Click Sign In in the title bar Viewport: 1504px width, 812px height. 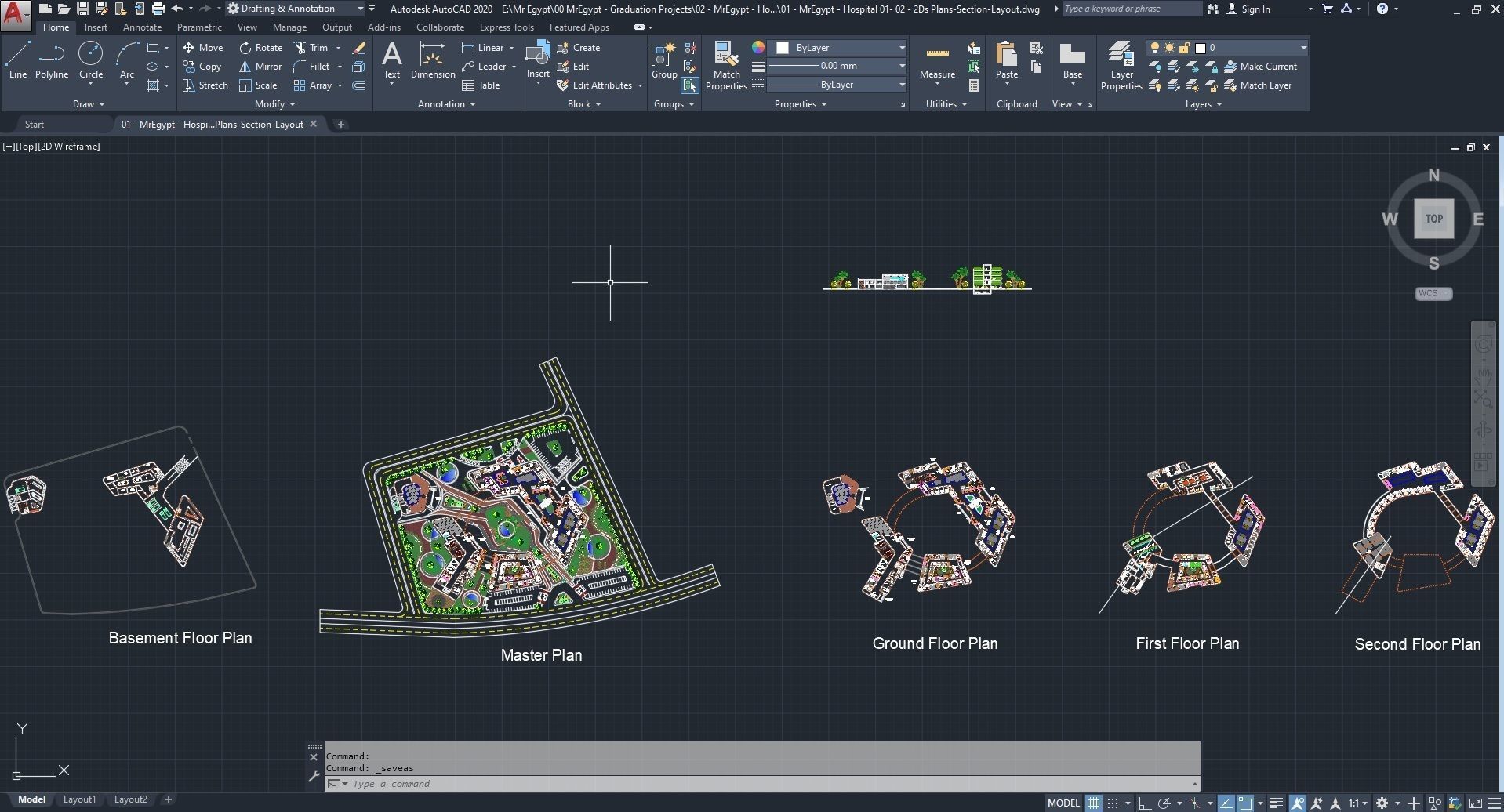(1255, 9)
